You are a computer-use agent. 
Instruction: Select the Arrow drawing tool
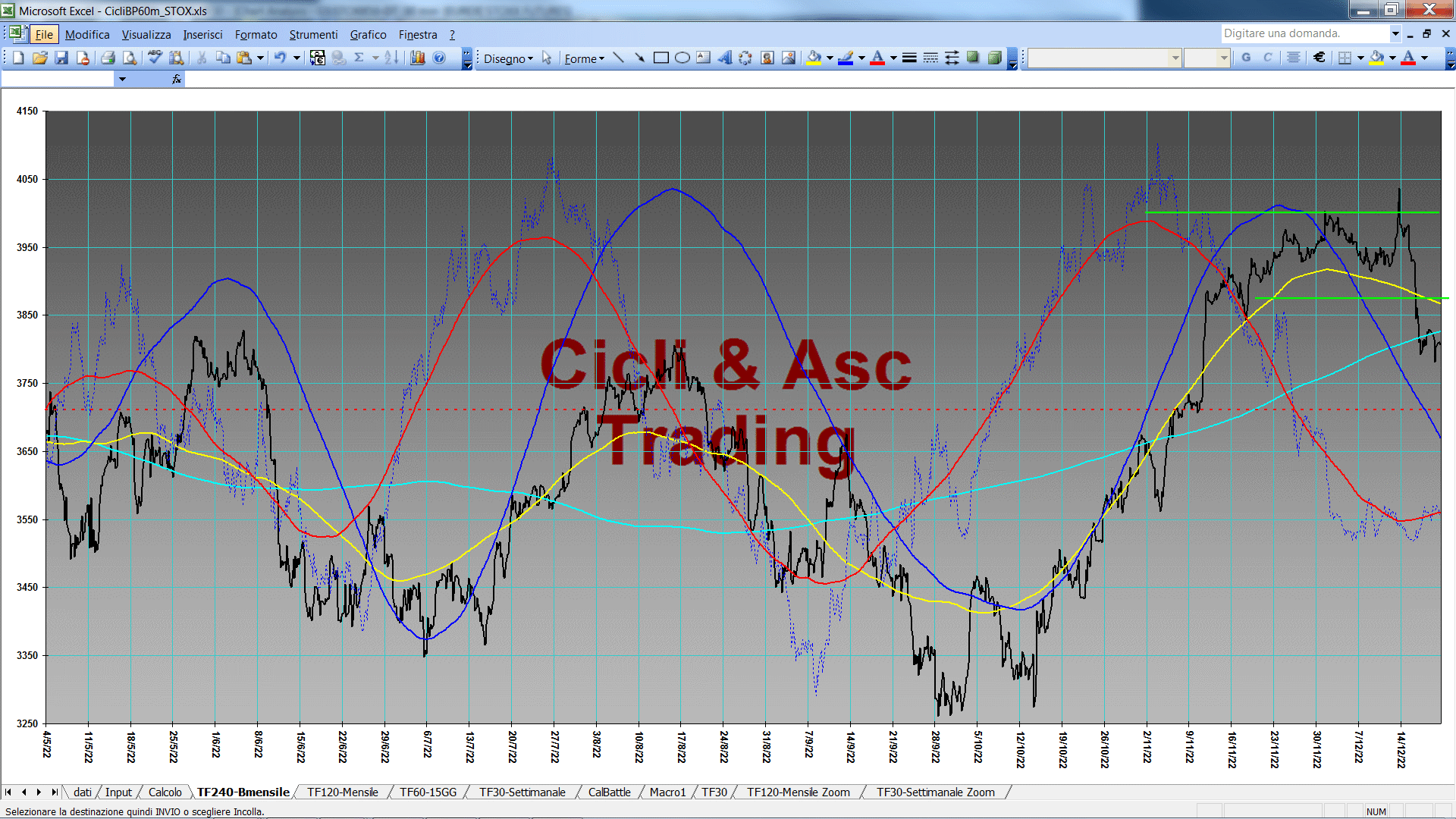[x=639, y=58]
